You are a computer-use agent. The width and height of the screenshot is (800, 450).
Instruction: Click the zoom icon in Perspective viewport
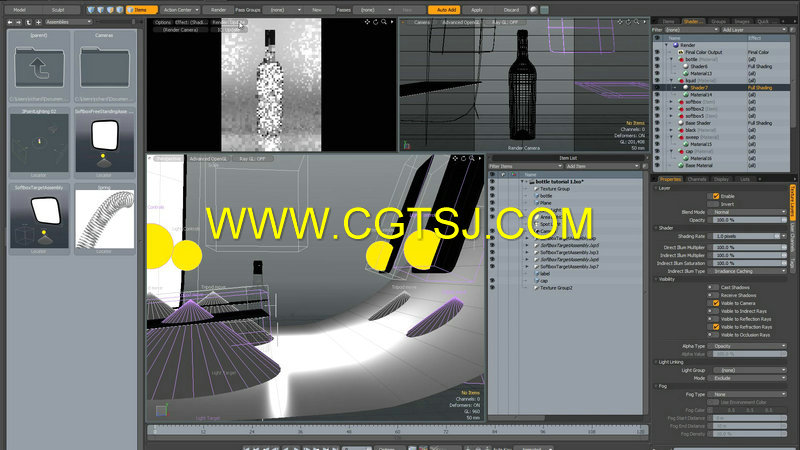point(471,159)
